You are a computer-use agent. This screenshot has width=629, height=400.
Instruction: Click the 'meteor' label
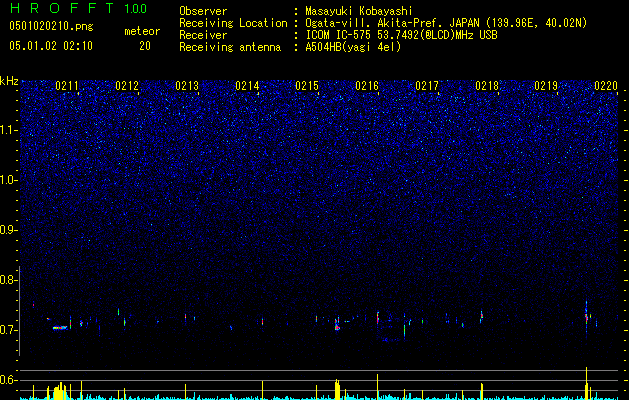tap(142, 31)
